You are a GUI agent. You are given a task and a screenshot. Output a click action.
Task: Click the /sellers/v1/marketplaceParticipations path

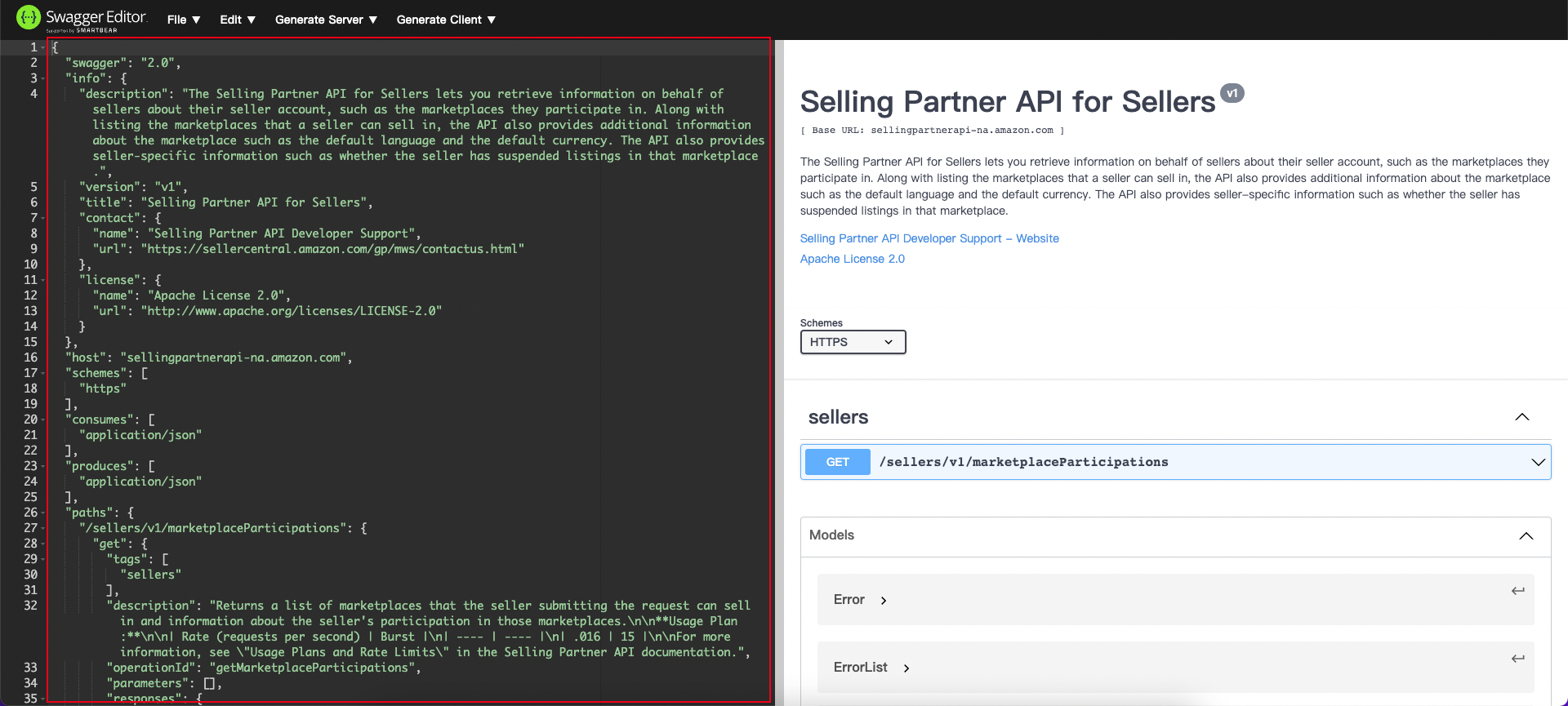click(1023, 462)
